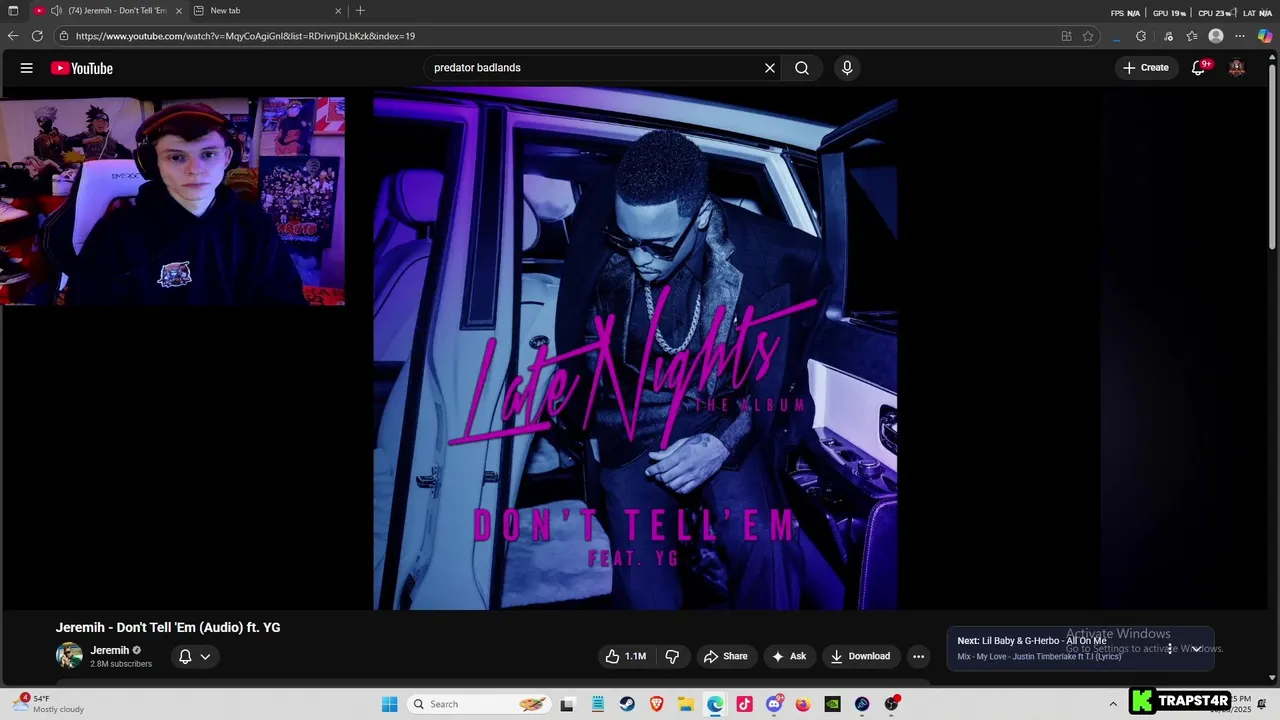Image resolution: width=1280 pixels, height=720 pixels.
Task: Open Discord from the taskbar
Action: 774,704
